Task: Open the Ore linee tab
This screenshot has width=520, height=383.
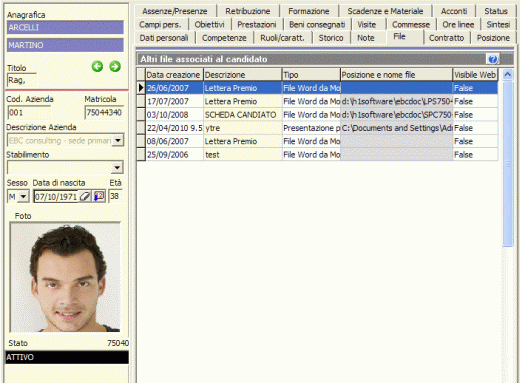Action: coord(458,25)
